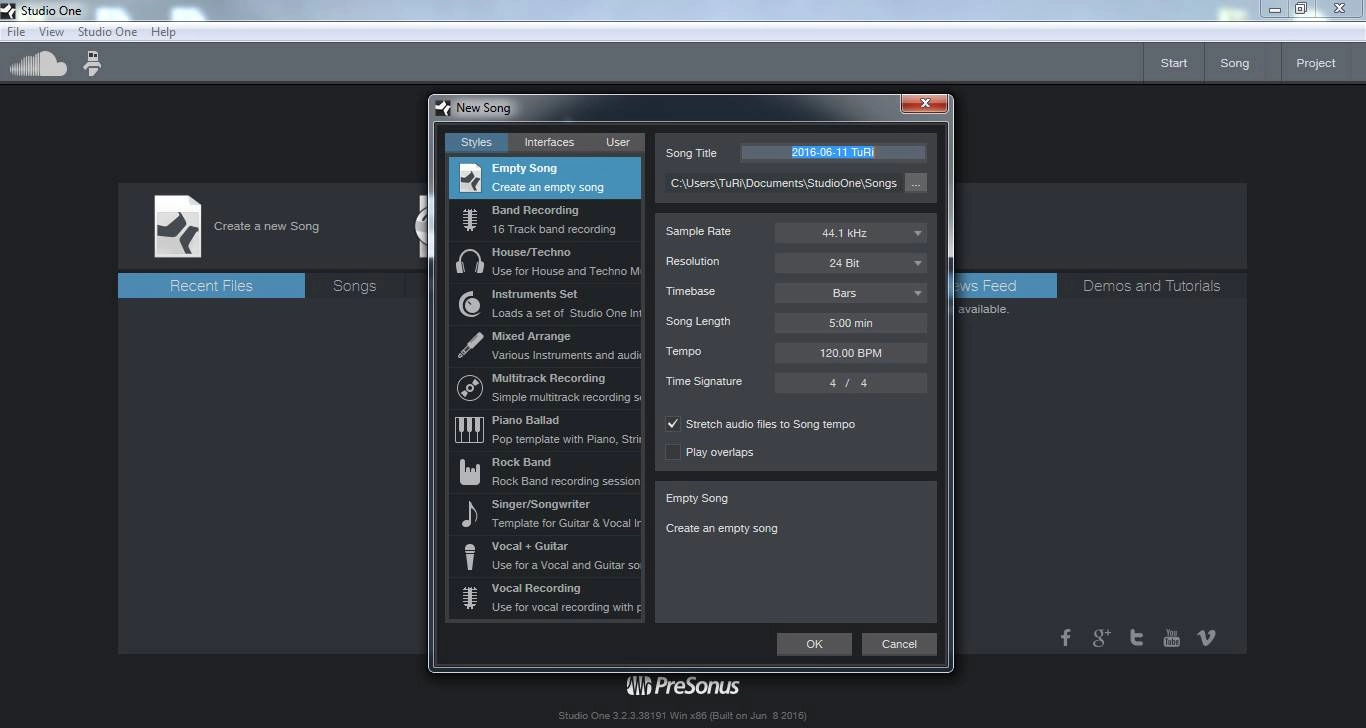Select the Band Recording microphone icon
This screenshot has height=728, width=1366.
[470, 220]
